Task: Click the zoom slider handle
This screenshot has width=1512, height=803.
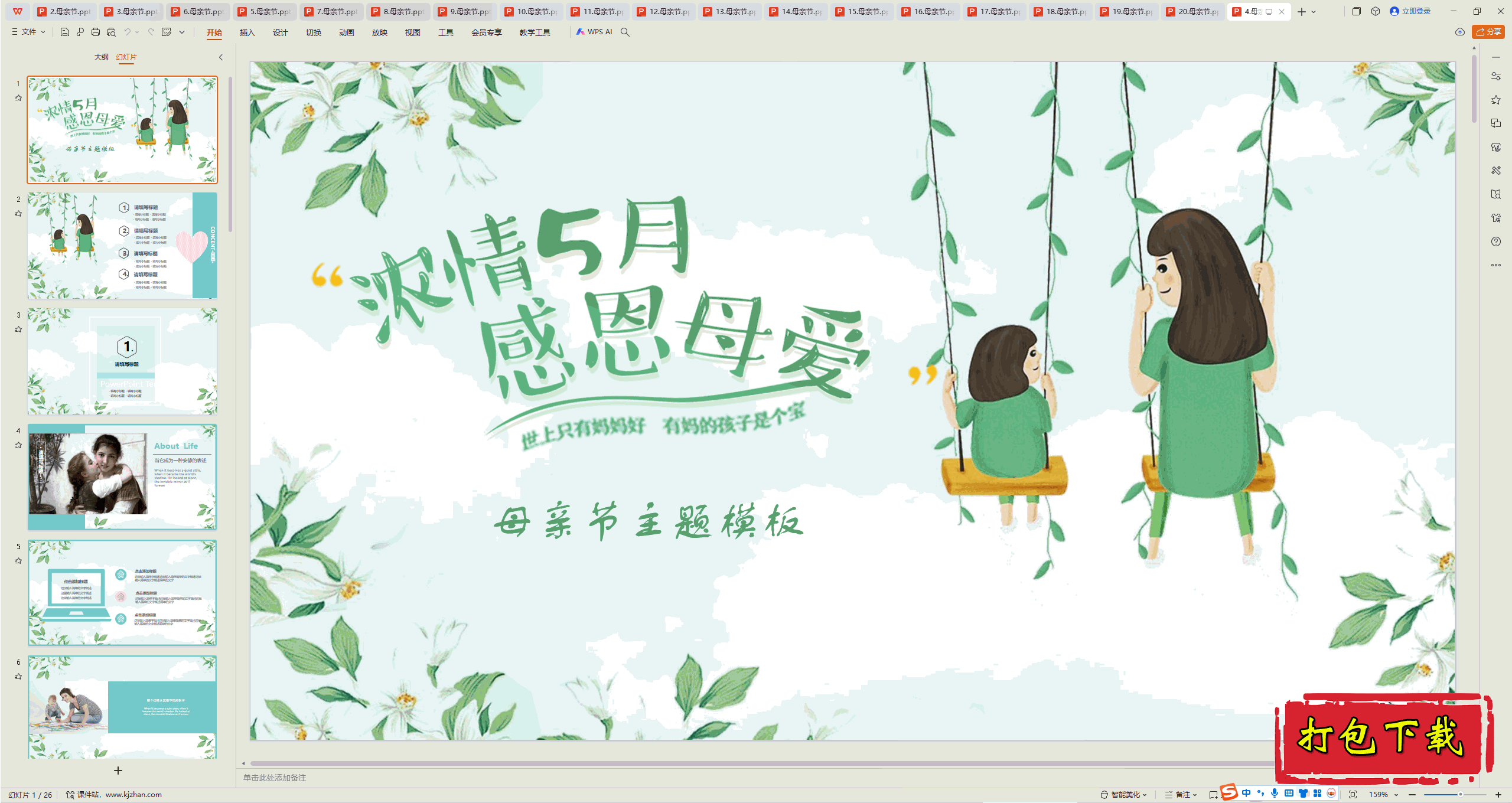Action: (x=1460, y=795)
